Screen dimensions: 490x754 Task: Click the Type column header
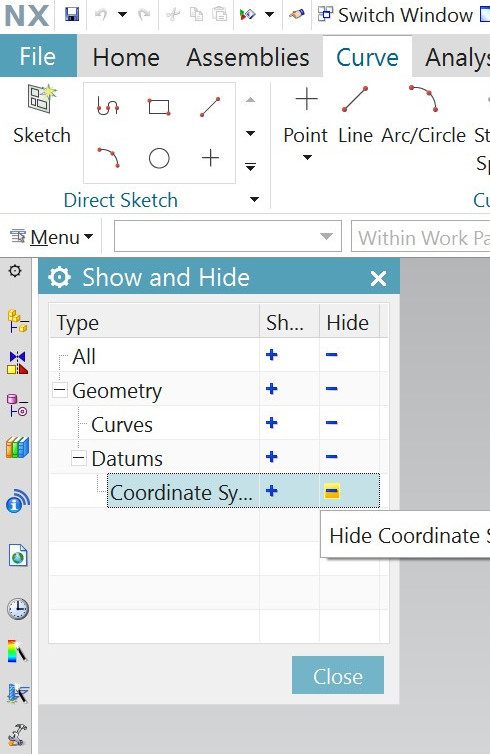tap(154, 321)
